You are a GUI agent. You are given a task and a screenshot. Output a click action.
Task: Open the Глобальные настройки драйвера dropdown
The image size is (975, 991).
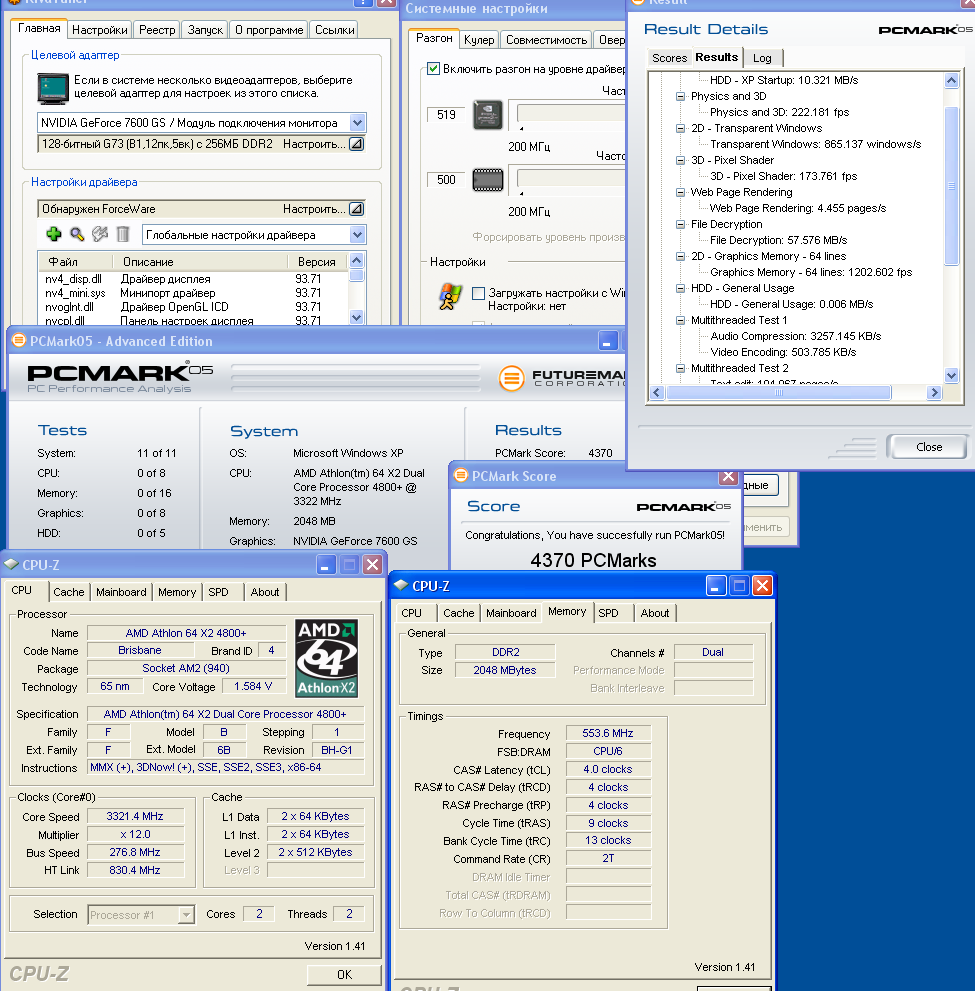(x=357, y=235)
